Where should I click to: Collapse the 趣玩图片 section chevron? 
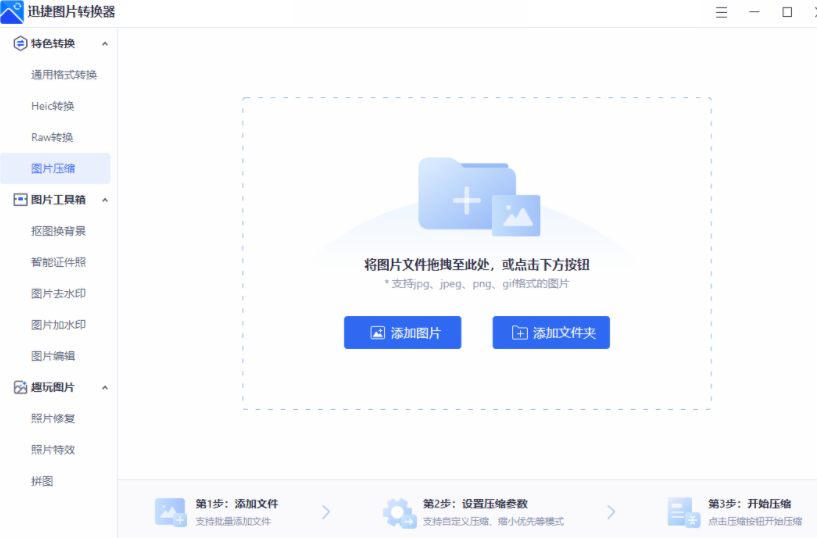[105, 387]
